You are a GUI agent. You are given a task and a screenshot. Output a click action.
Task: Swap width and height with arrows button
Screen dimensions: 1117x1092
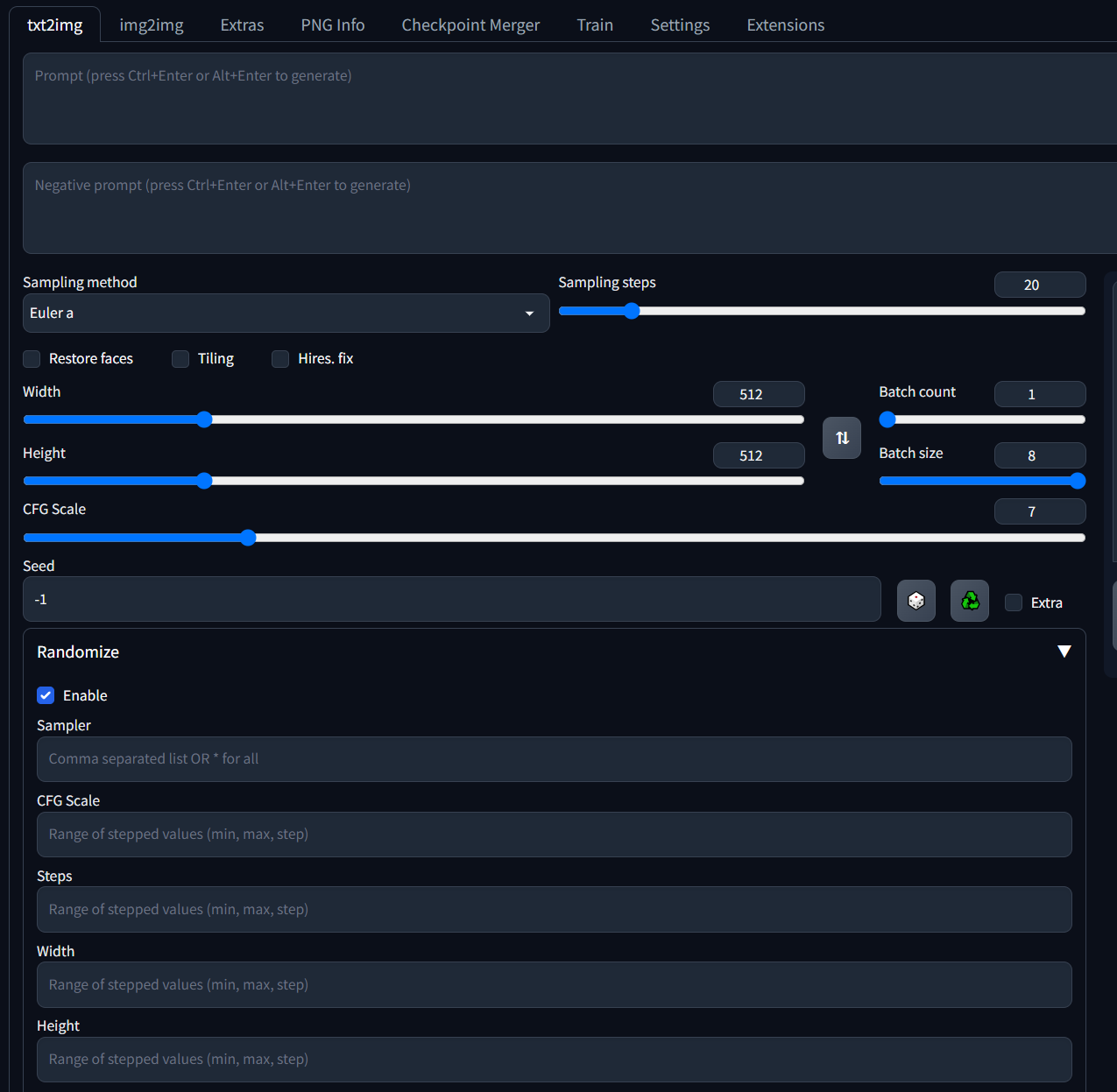(x=841, y=438)
